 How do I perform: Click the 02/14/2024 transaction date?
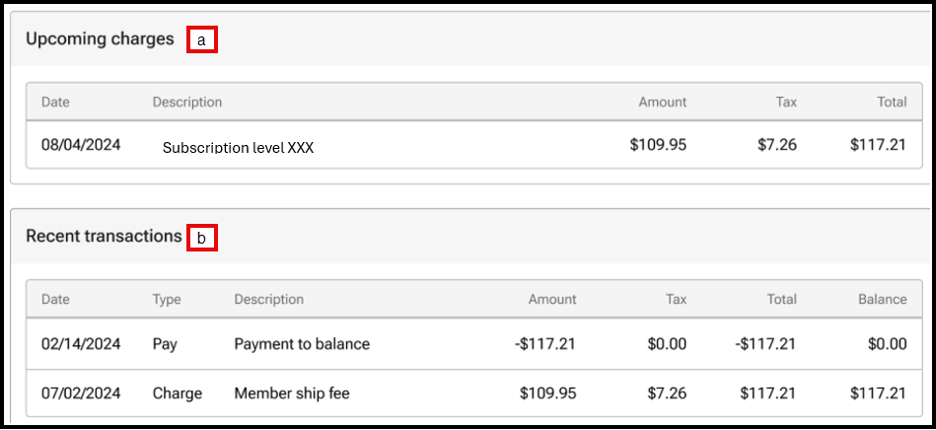click(81, 344)
